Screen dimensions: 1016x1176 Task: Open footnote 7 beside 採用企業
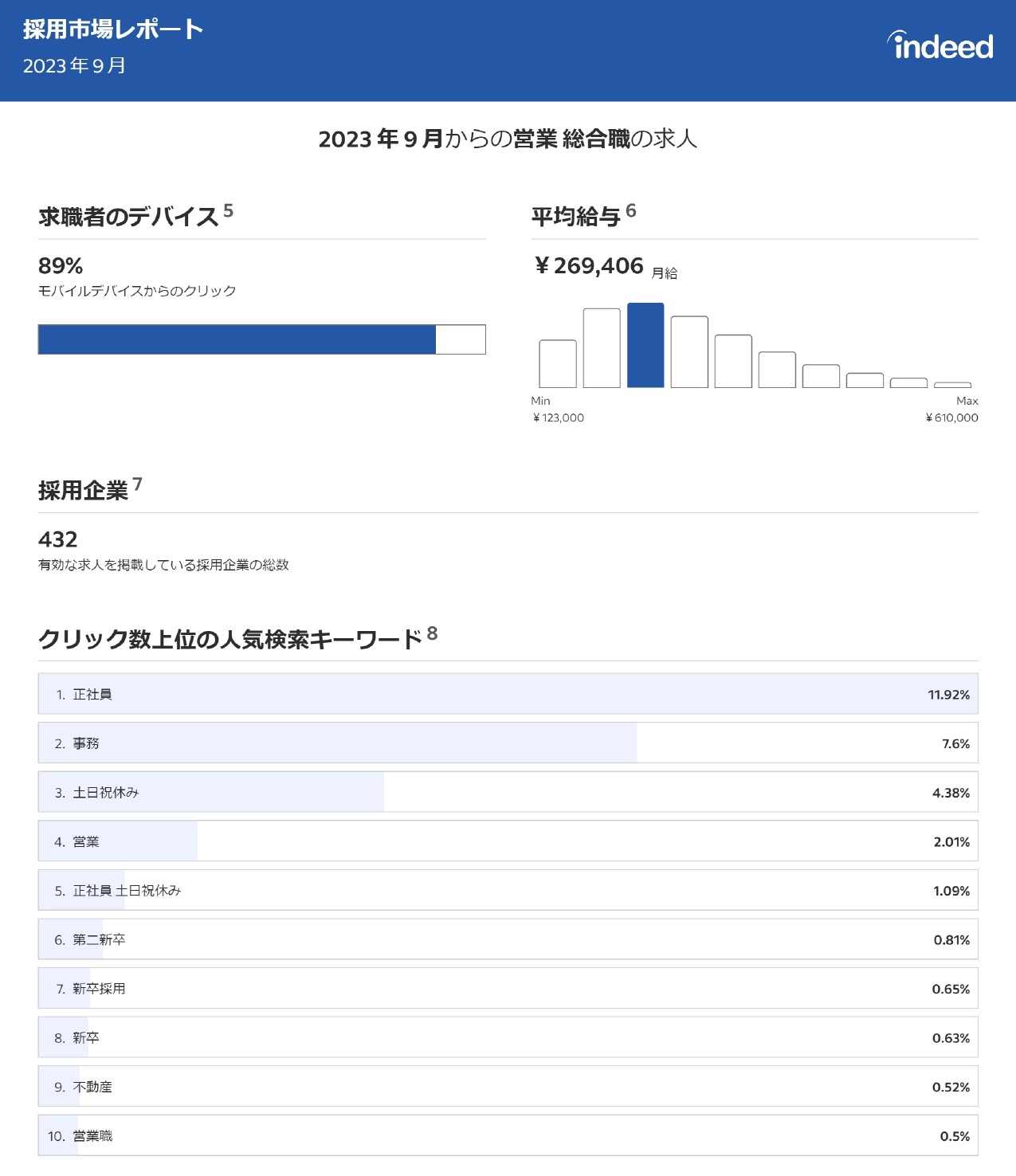pyautogui.click(x=137, y=484)
